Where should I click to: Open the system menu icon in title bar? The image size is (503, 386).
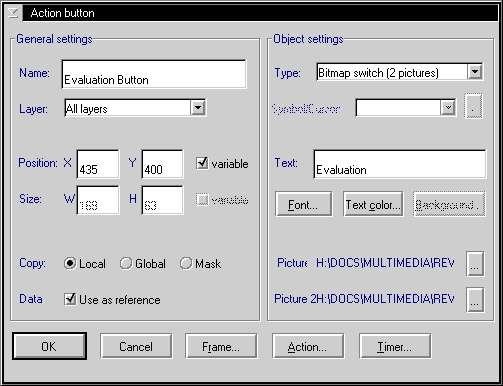coord(13,13)
